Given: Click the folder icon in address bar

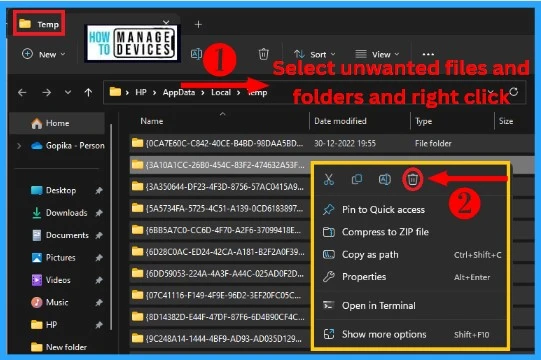Looking at the screenshot, I should pyautogui.click(x=115, y=92).
